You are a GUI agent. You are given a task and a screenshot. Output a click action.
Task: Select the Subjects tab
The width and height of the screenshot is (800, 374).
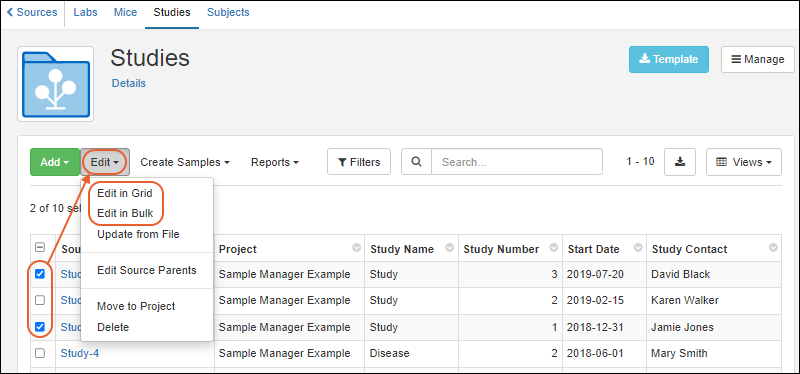point(228,12)
